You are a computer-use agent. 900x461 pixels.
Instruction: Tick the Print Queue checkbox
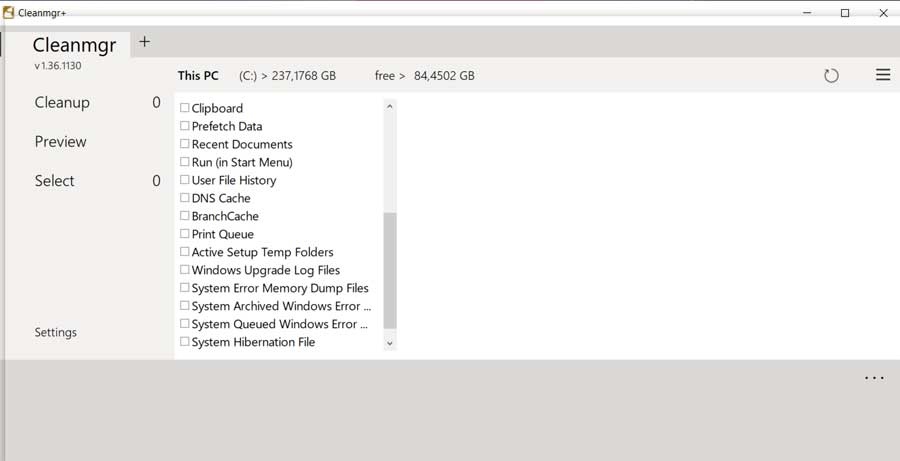pyautogui.click(x=184, y=233)
